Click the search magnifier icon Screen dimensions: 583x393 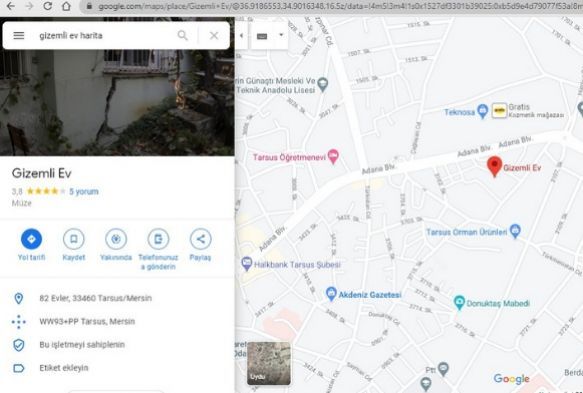pos(182,35)
